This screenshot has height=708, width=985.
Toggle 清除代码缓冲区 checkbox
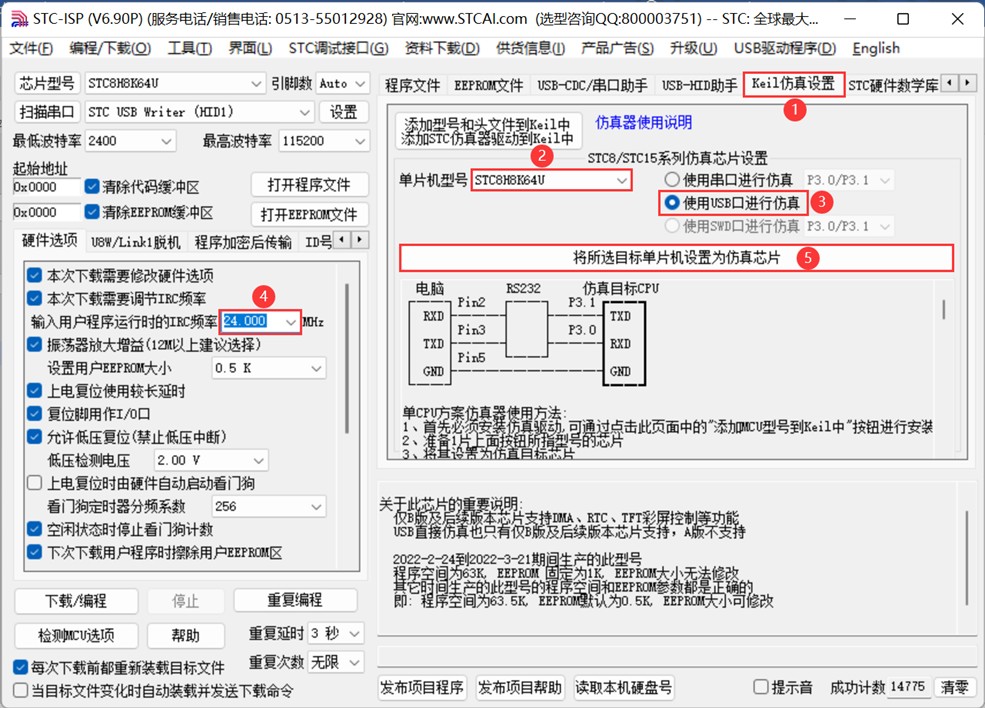click(x=92, y=187)
